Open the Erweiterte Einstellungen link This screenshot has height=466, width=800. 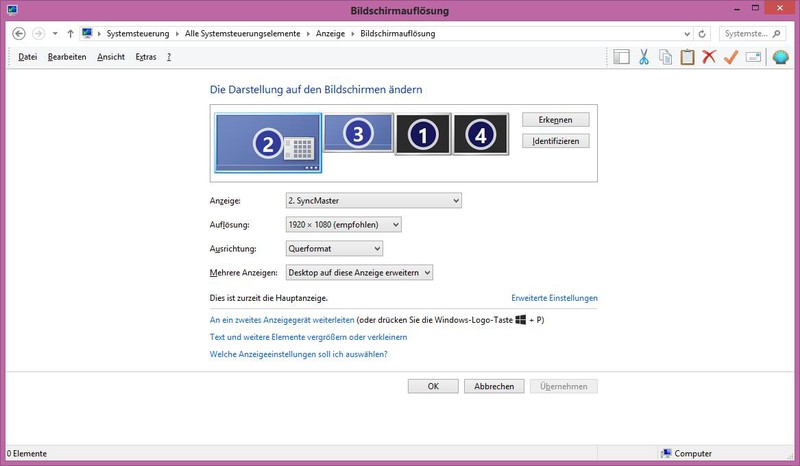pyautogui.click(x=554, y=298)
